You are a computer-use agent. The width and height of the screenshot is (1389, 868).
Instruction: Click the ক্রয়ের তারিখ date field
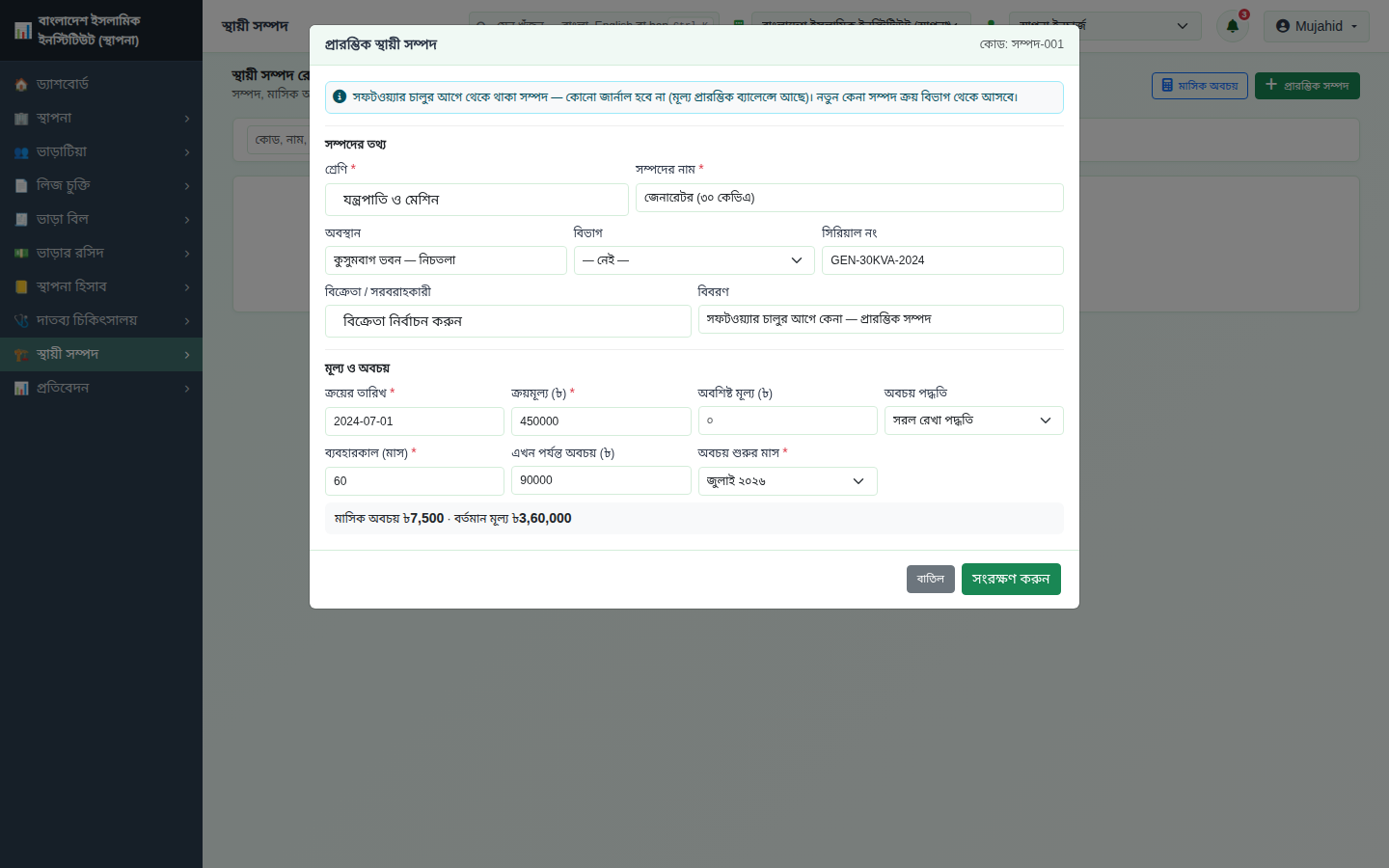tap(415, 421)
